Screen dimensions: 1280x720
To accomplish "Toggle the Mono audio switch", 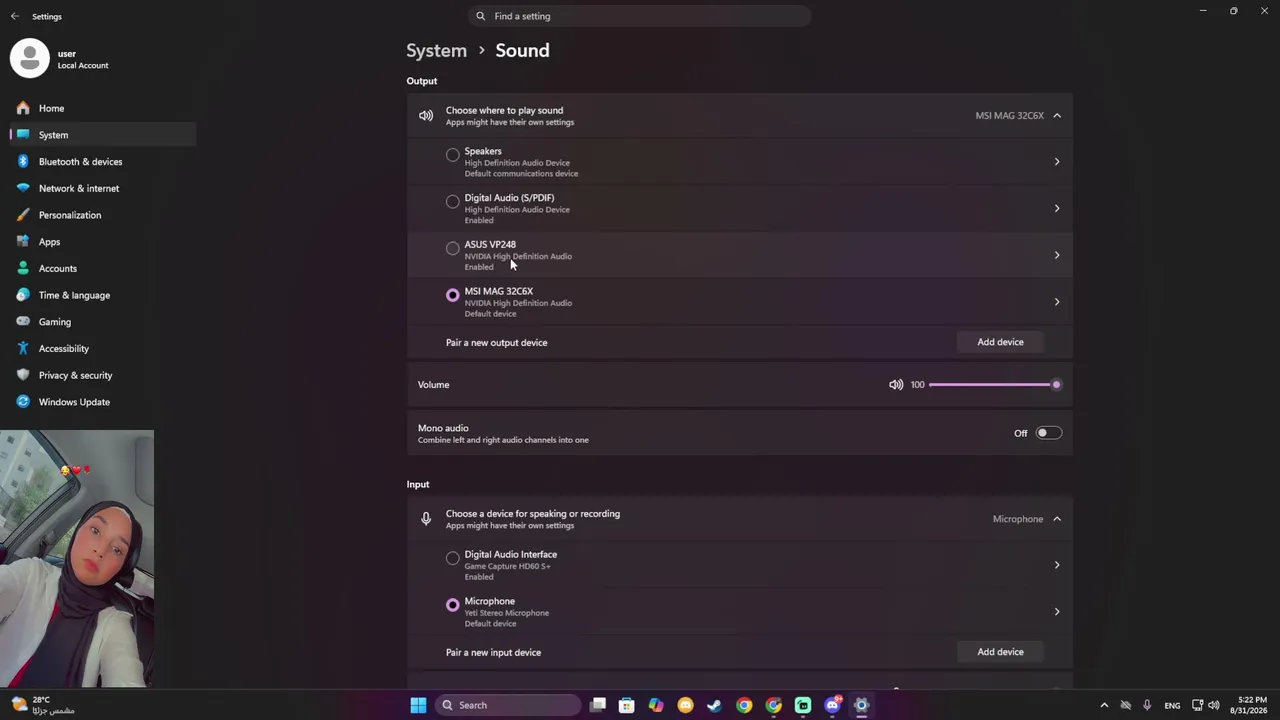I will [x=1048, y=433].
